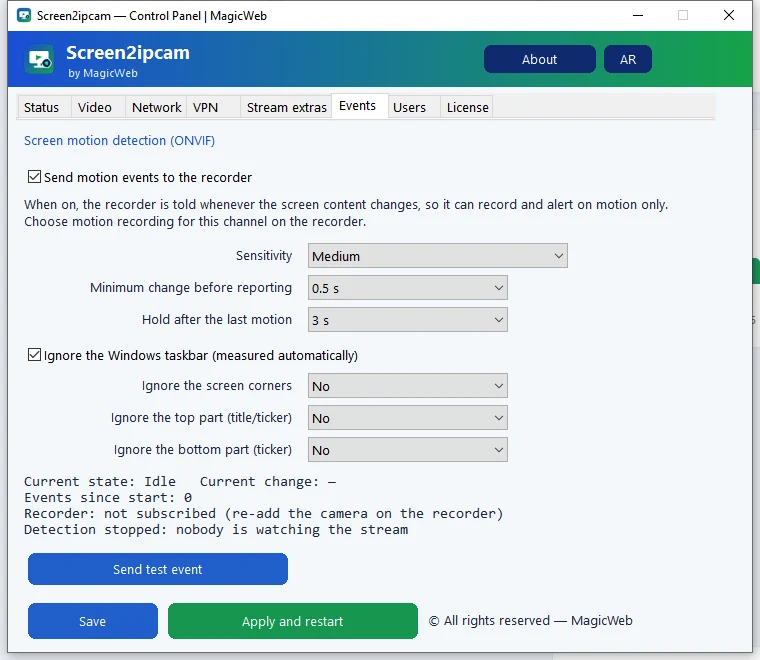Open Hold after the last motion dropdown
This screenshot has width=760, height=660.
click(x=408, y=320)
